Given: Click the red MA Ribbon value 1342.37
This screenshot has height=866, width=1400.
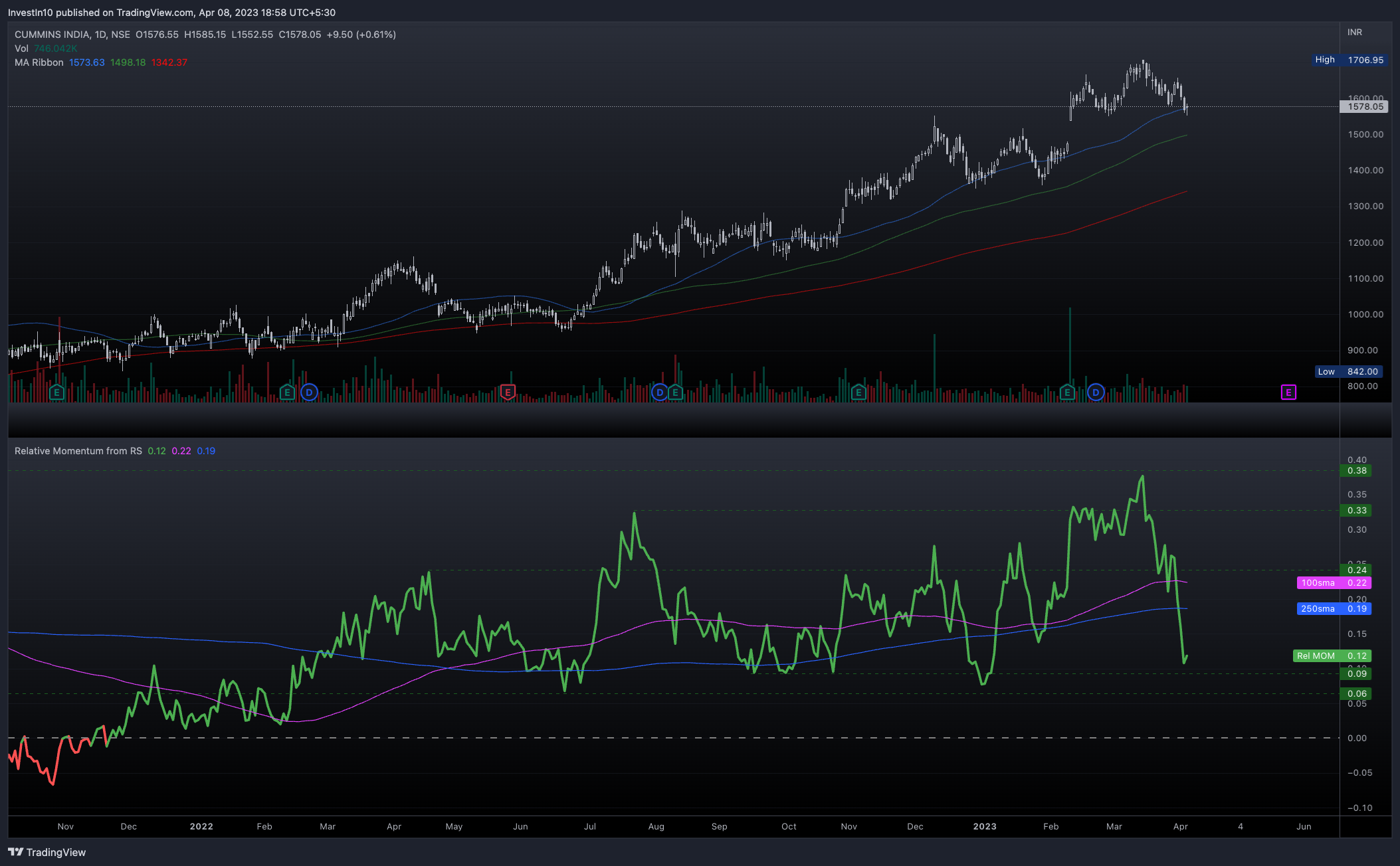Looking at the screenshot, I should tap(169, 62).
